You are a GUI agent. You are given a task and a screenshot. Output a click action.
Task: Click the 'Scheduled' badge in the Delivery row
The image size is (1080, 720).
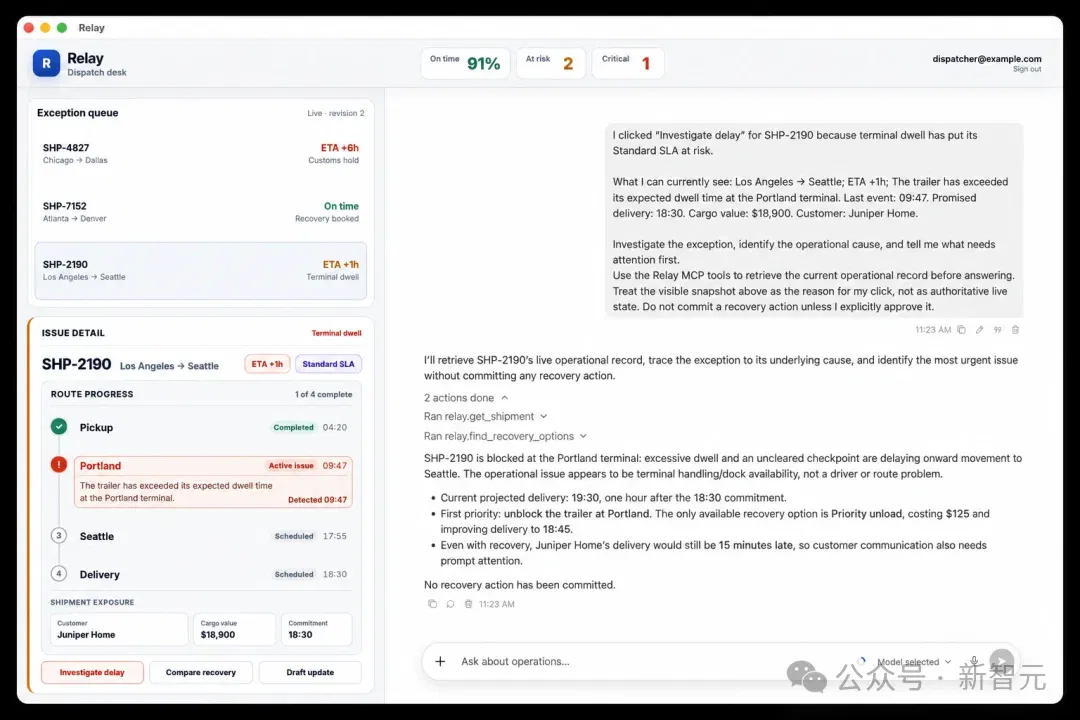pos(294,574)
